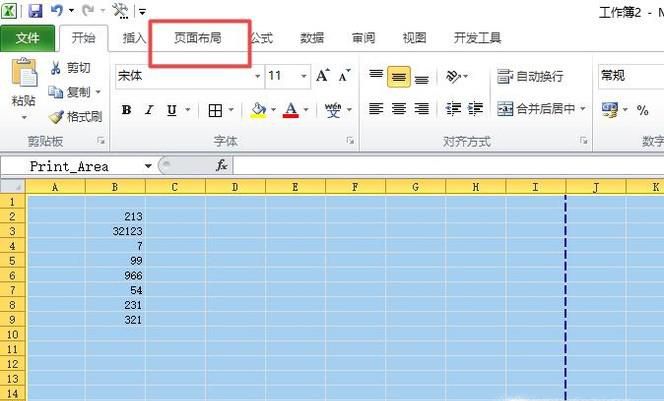Click the Excel application icon
Viewport: 664px width, 401px height.
pyautogui.click(x=9, y=10)
